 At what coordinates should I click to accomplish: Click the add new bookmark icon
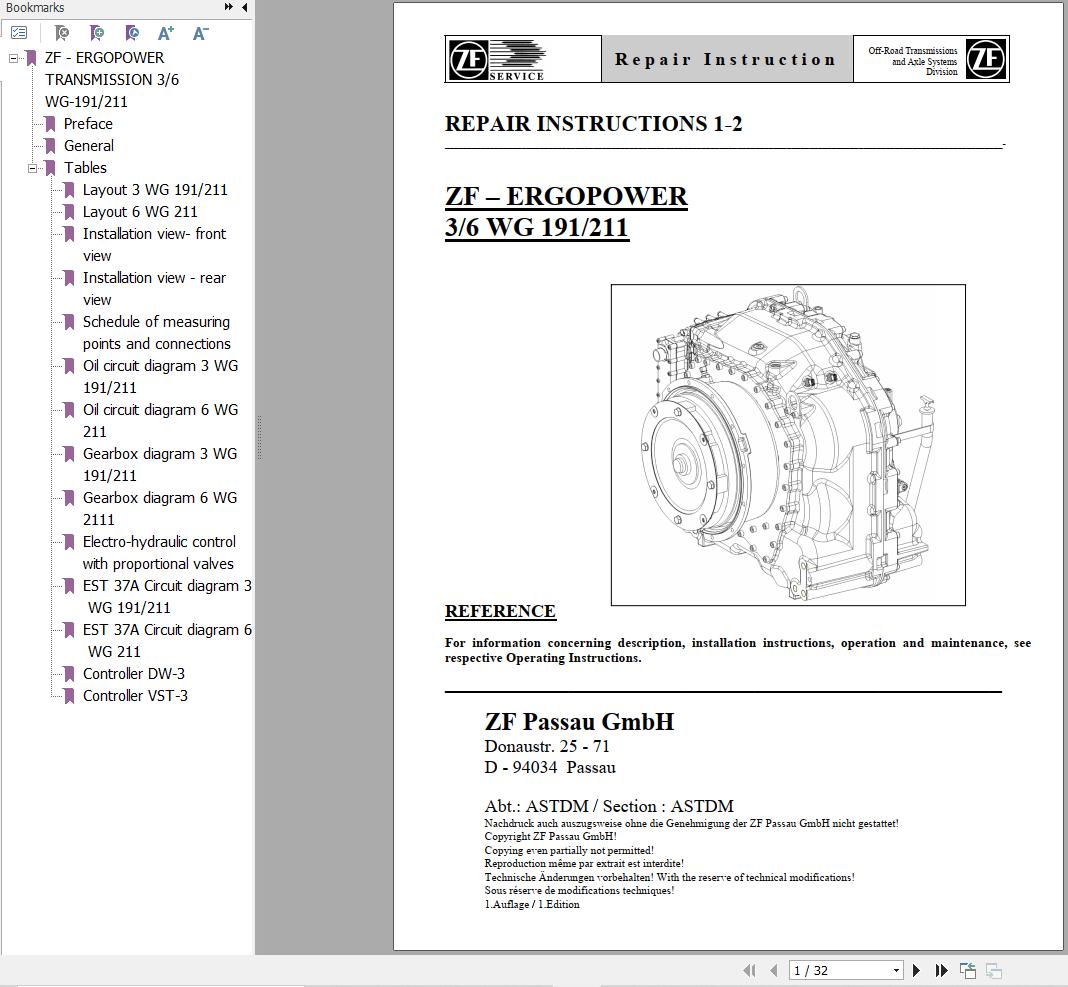97,32
